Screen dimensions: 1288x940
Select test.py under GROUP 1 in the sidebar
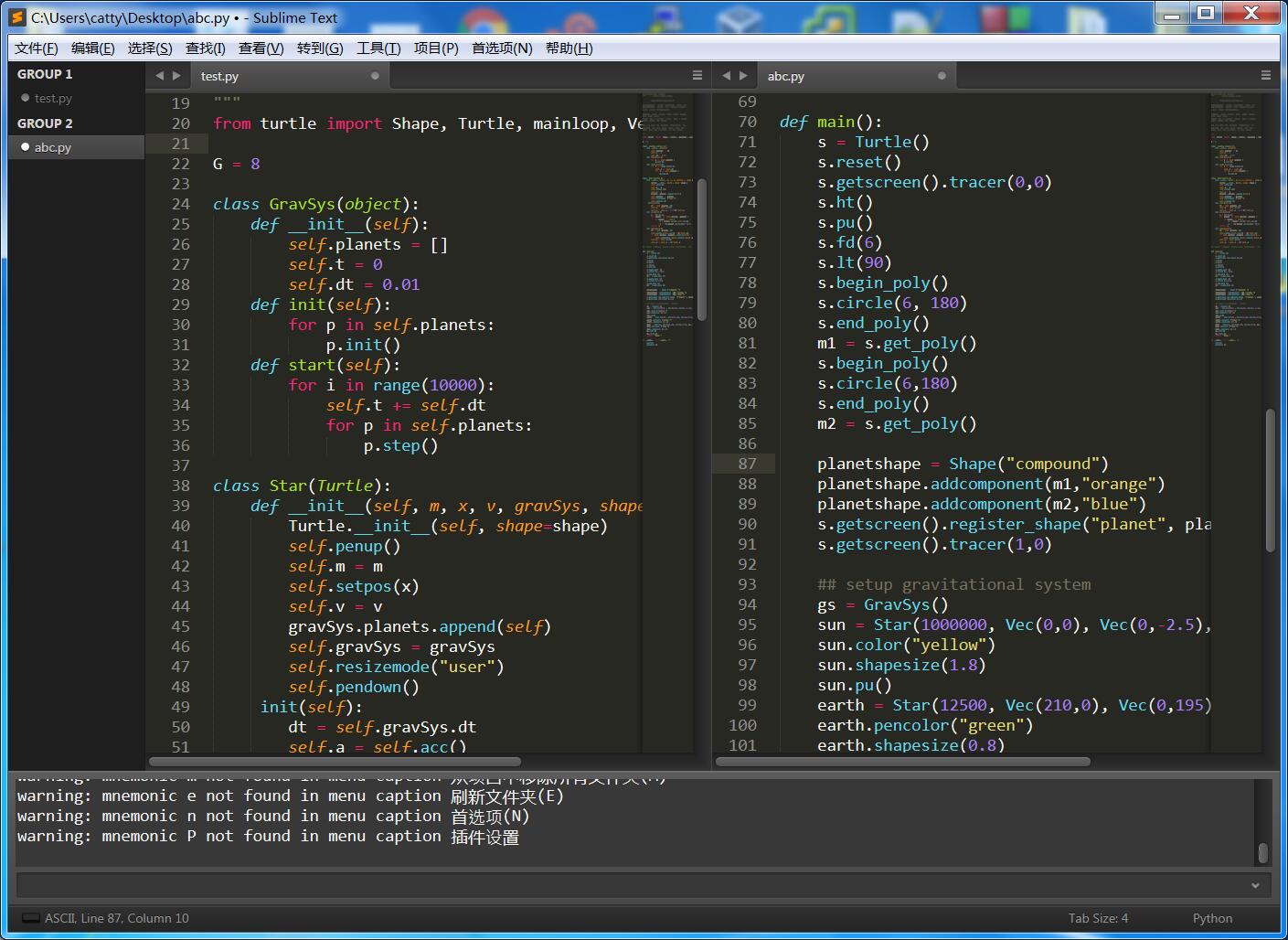pyautogui.click(x=53, y=98)
